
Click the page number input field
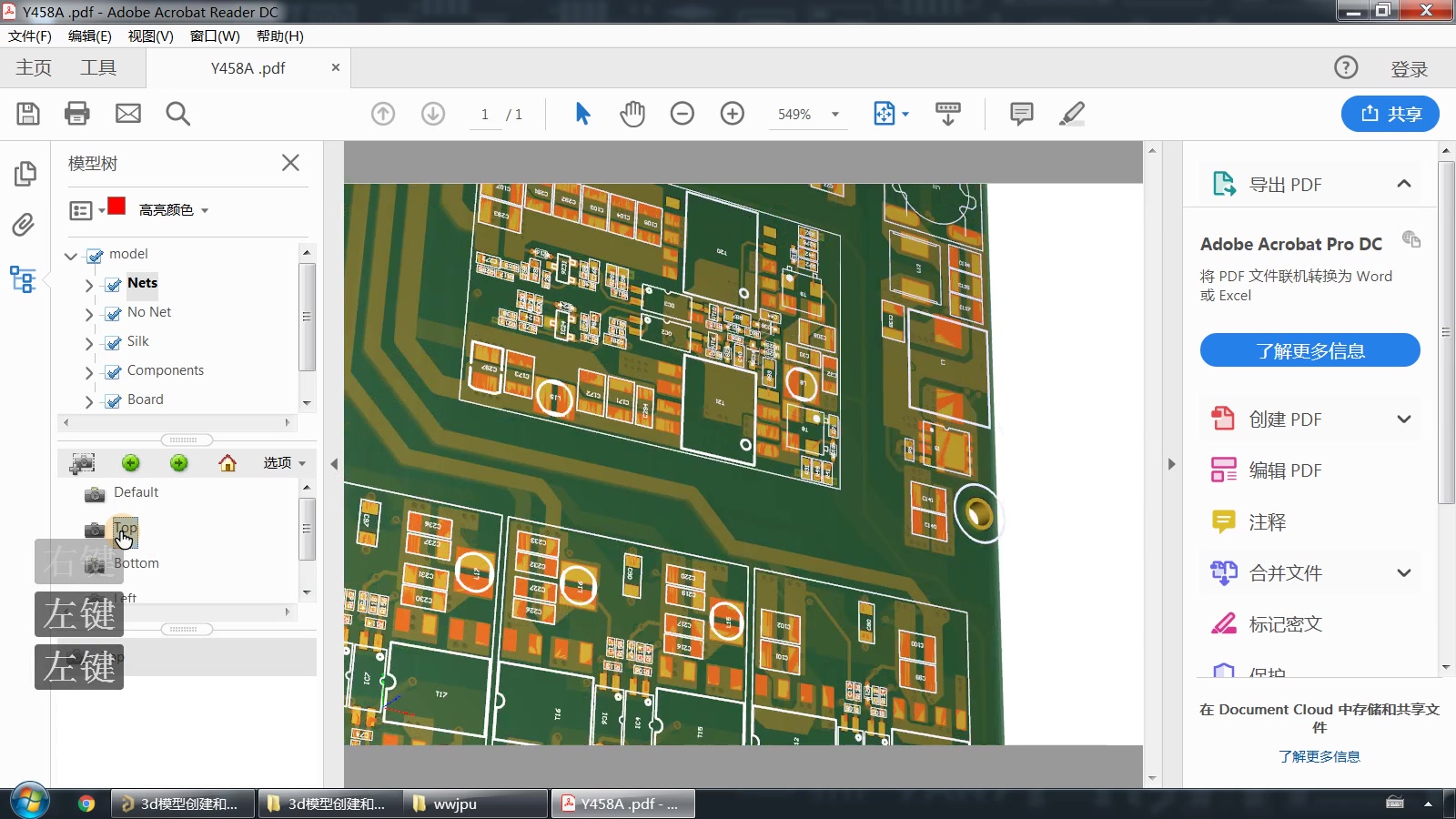(485, 115)
